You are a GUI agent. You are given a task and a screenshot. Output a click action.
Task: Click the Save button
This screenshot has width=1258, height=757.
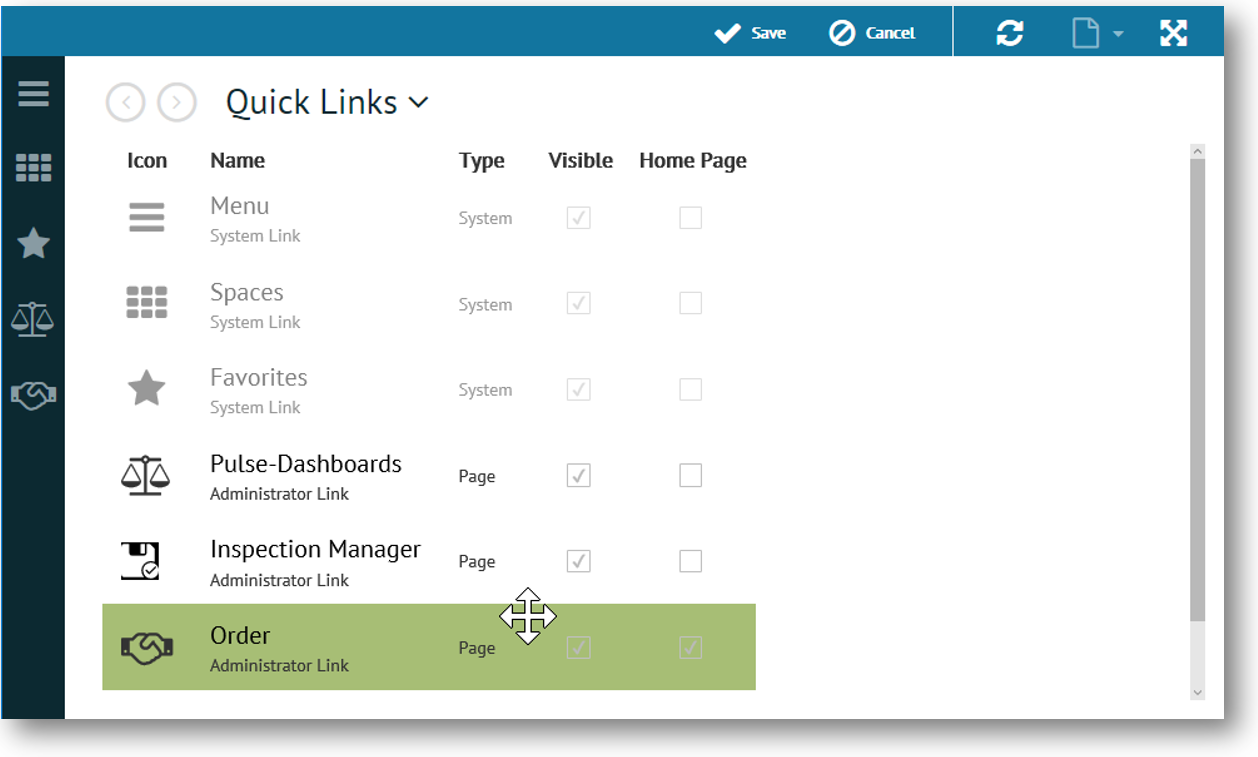pyautogui.click(x=750, y=33)
